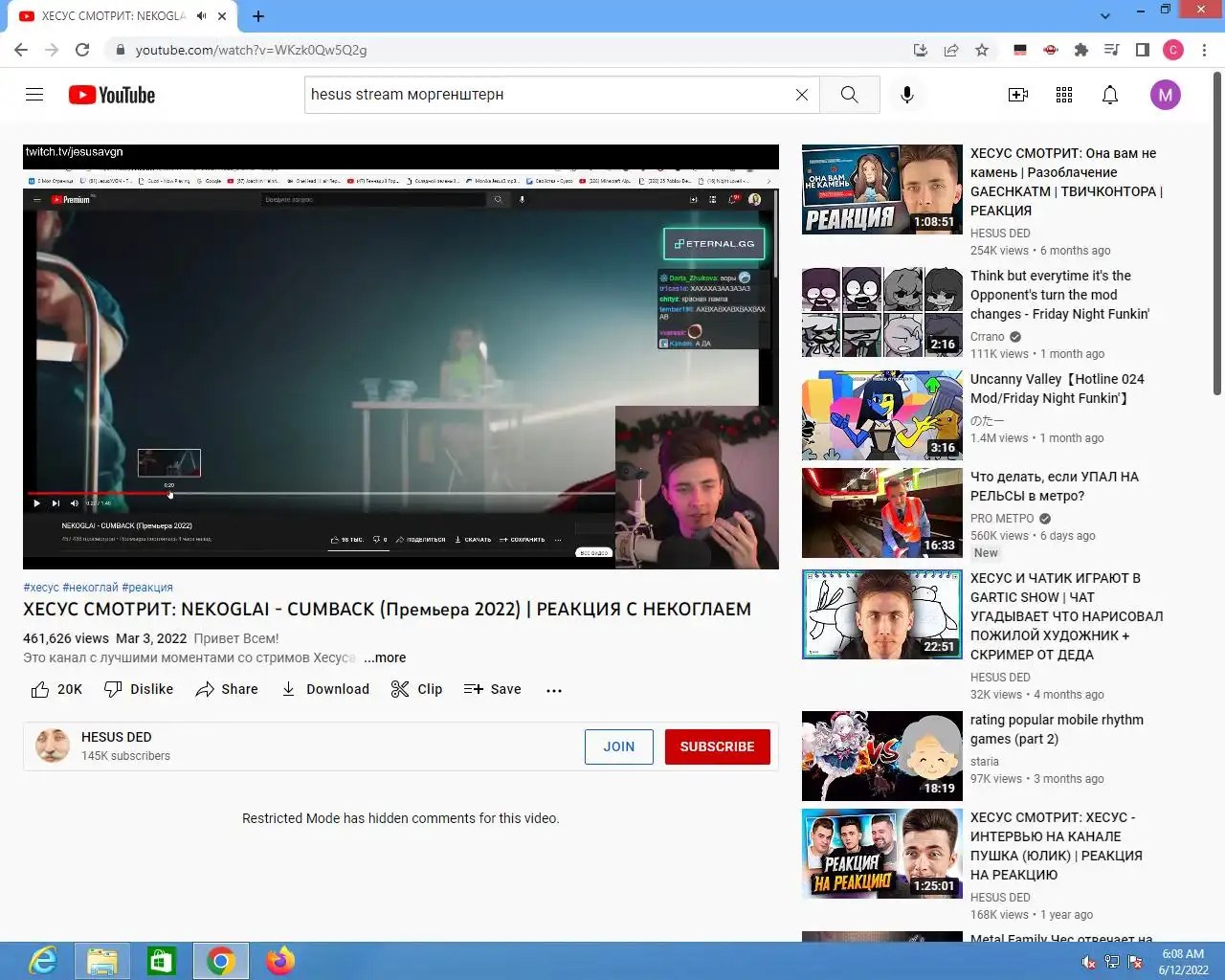The image size is (1225, 980).
Task: Like the video (20K)
Action: (x=56, y=689)
